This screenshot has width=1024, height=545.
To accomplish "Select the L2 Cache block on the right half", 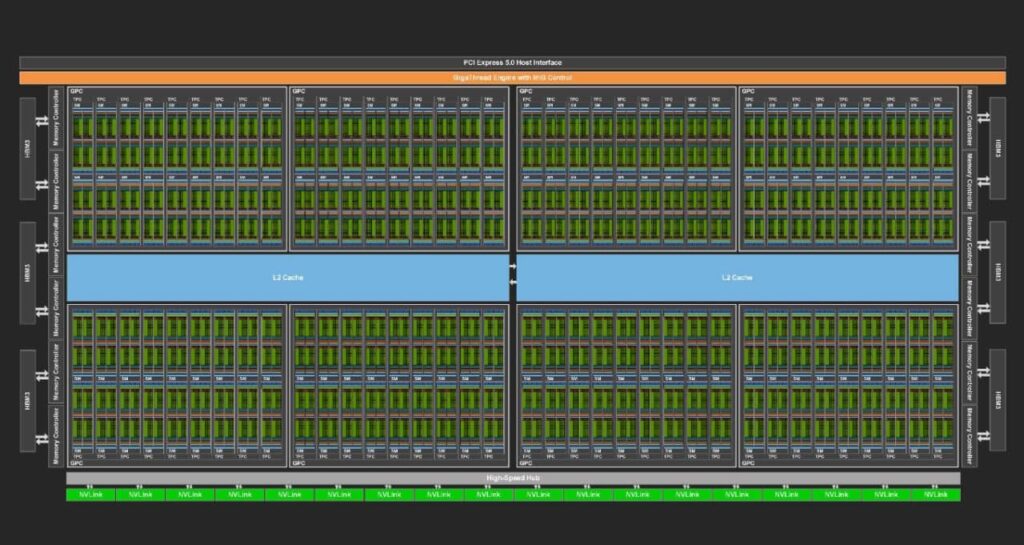I will pos(737,277).
